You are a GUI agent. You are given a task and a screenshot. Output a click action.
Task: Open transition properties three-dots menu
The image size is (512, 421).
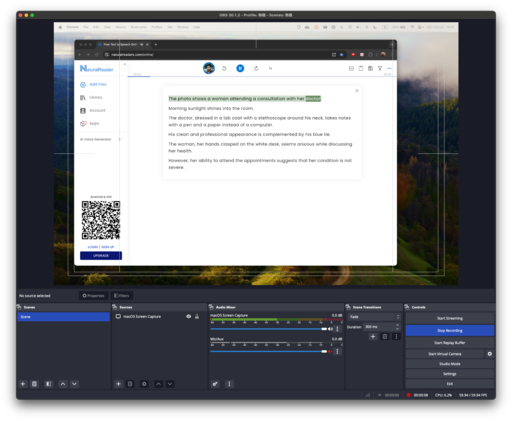pos(396,336)
